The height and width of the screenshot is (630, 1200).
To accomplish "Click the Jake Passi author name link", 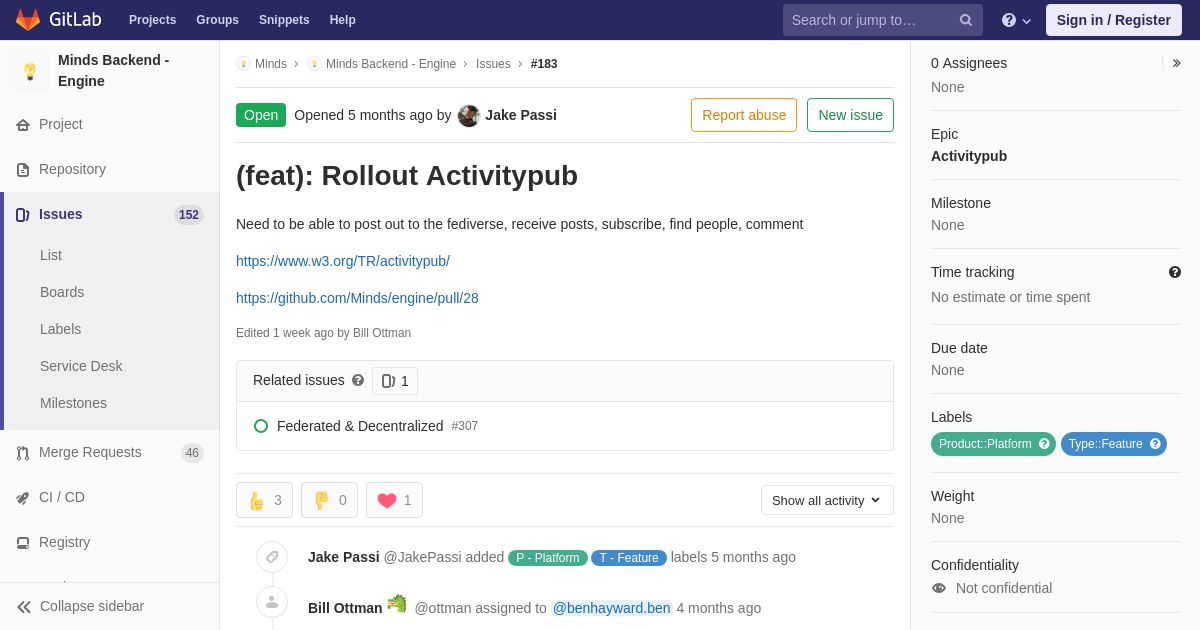I will (521, 115).
